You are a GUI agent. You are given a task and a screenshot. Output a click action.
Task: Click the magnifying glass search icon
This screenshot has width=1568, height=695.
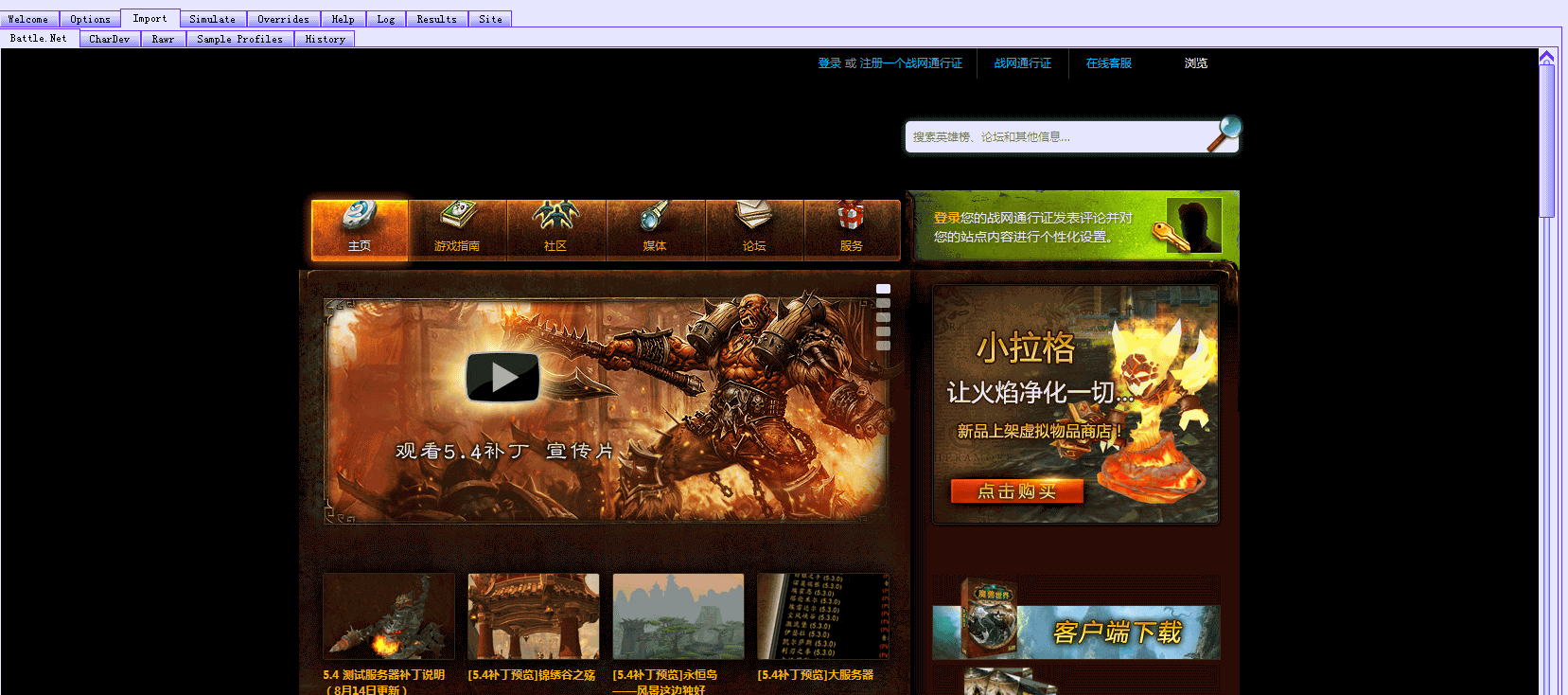(x=1224, y=134)
